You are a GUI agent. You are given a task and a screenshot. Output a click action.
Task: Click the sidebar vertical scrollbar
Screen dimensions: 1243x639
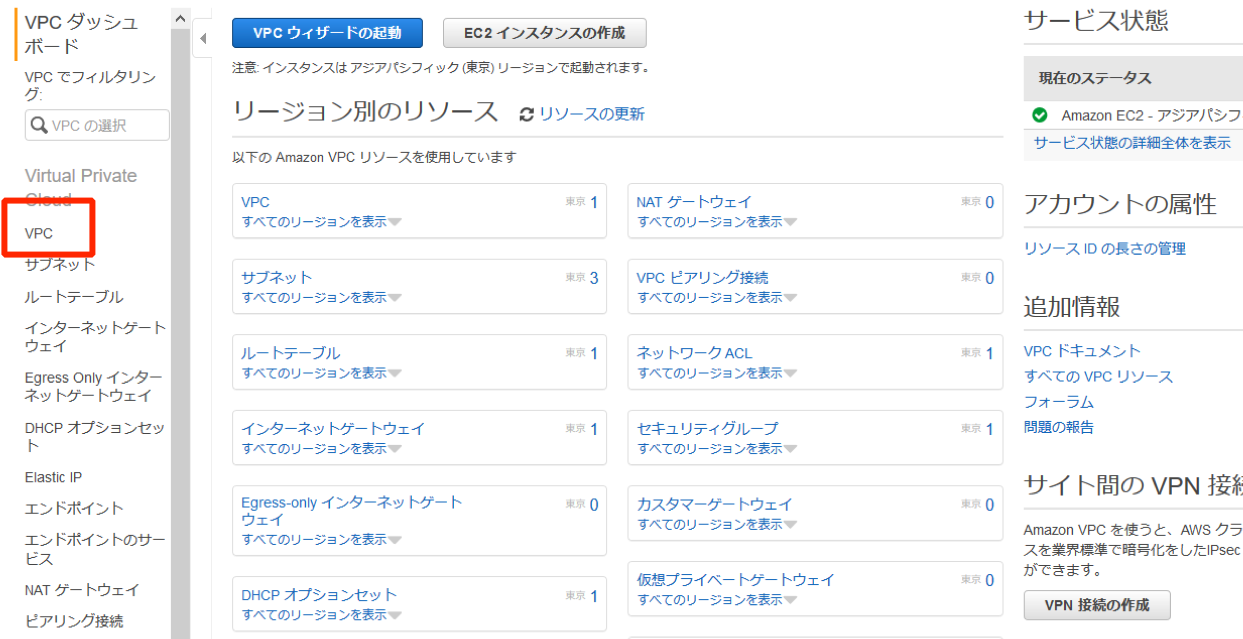tap(180, 333)
